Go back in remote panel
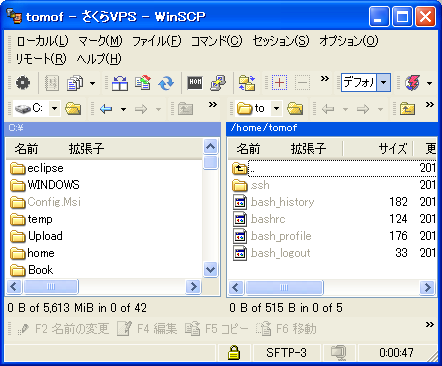 click(328, 109)
